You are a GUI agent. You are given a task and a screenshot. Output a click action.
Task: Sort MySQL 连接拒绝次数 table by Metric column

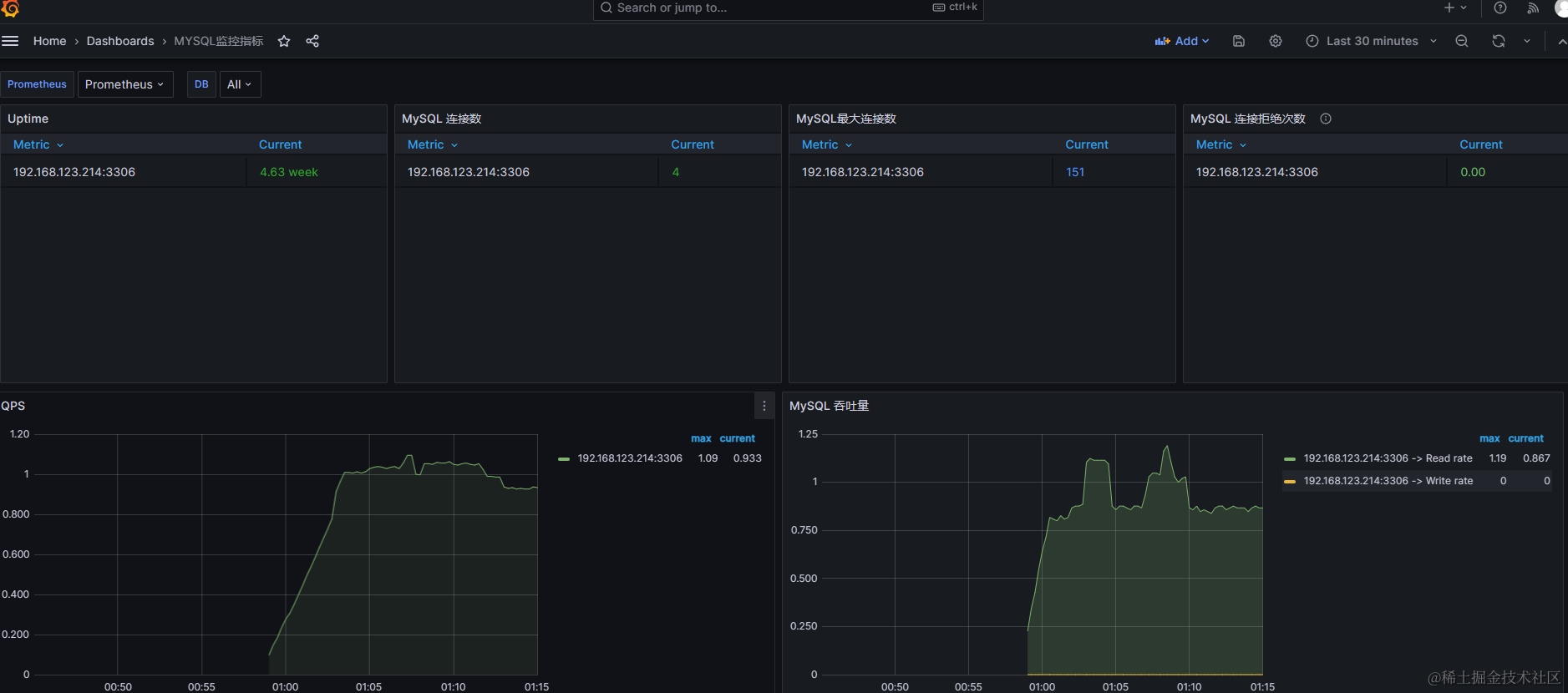(1221, 144)
